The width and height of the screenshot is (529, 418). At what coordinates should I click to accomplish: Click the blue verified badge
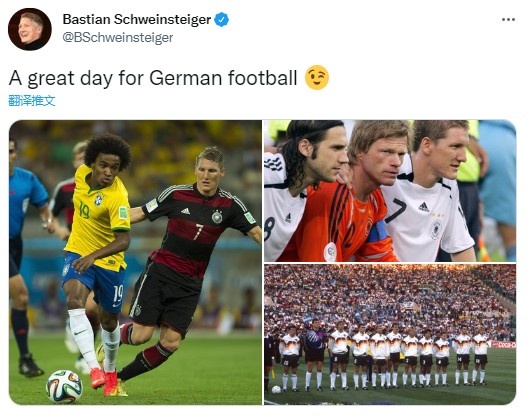222,20
